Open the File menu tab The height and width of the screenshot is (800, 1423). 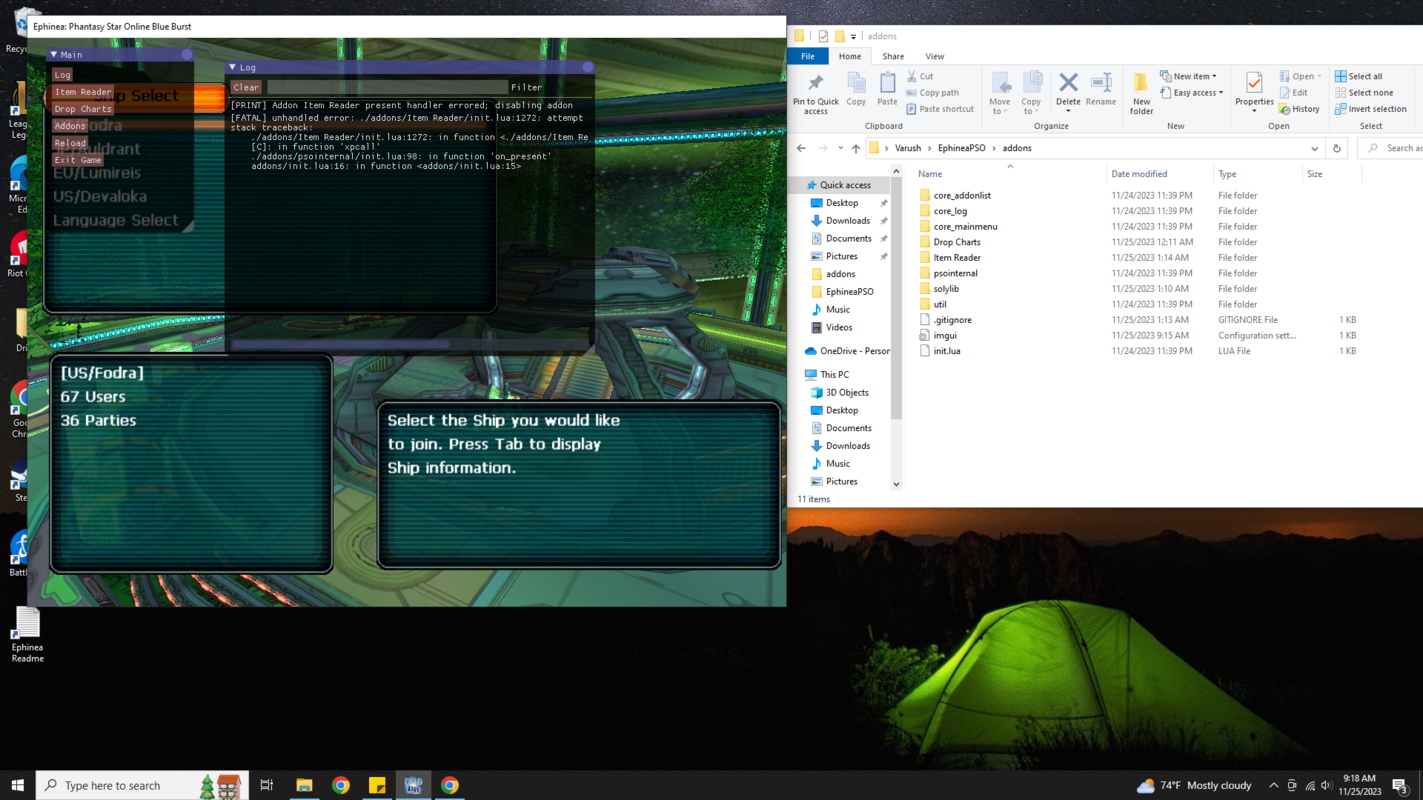[807, 56]
